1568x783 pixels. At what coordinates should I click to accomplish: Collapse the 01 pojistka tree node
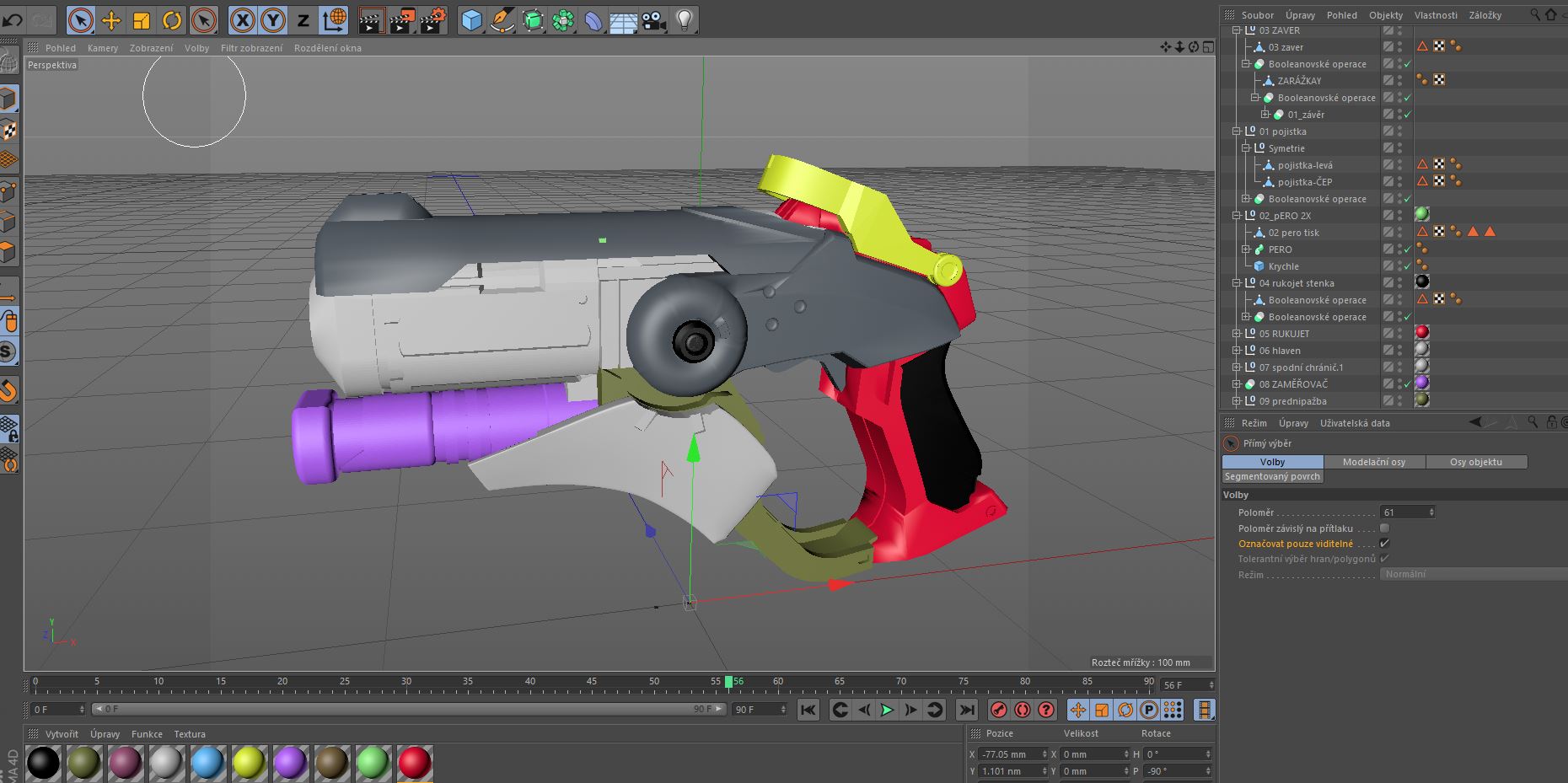[x=1237, y=131]
